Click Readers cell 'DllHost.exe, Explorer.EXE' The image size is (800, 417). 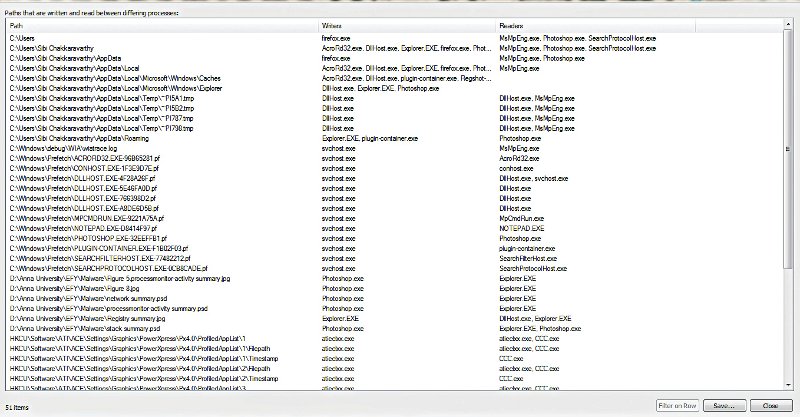click(535, 318)
